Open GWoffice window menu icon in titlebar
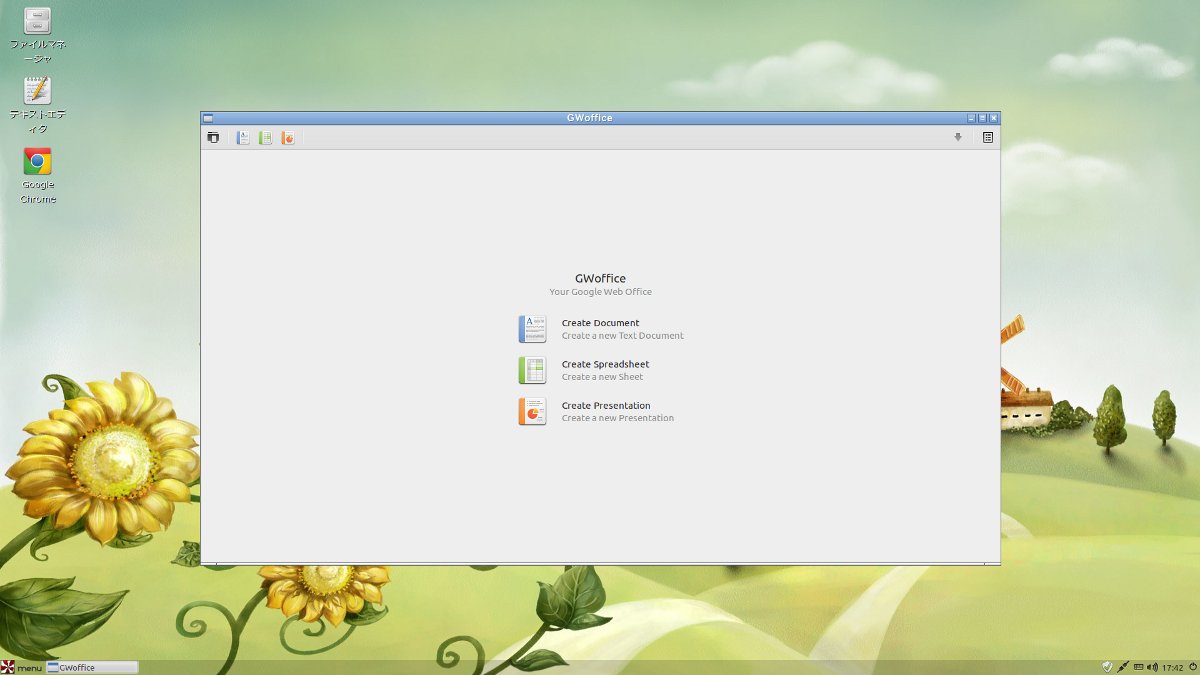The image size is (1200, 675). pos(208,118)
